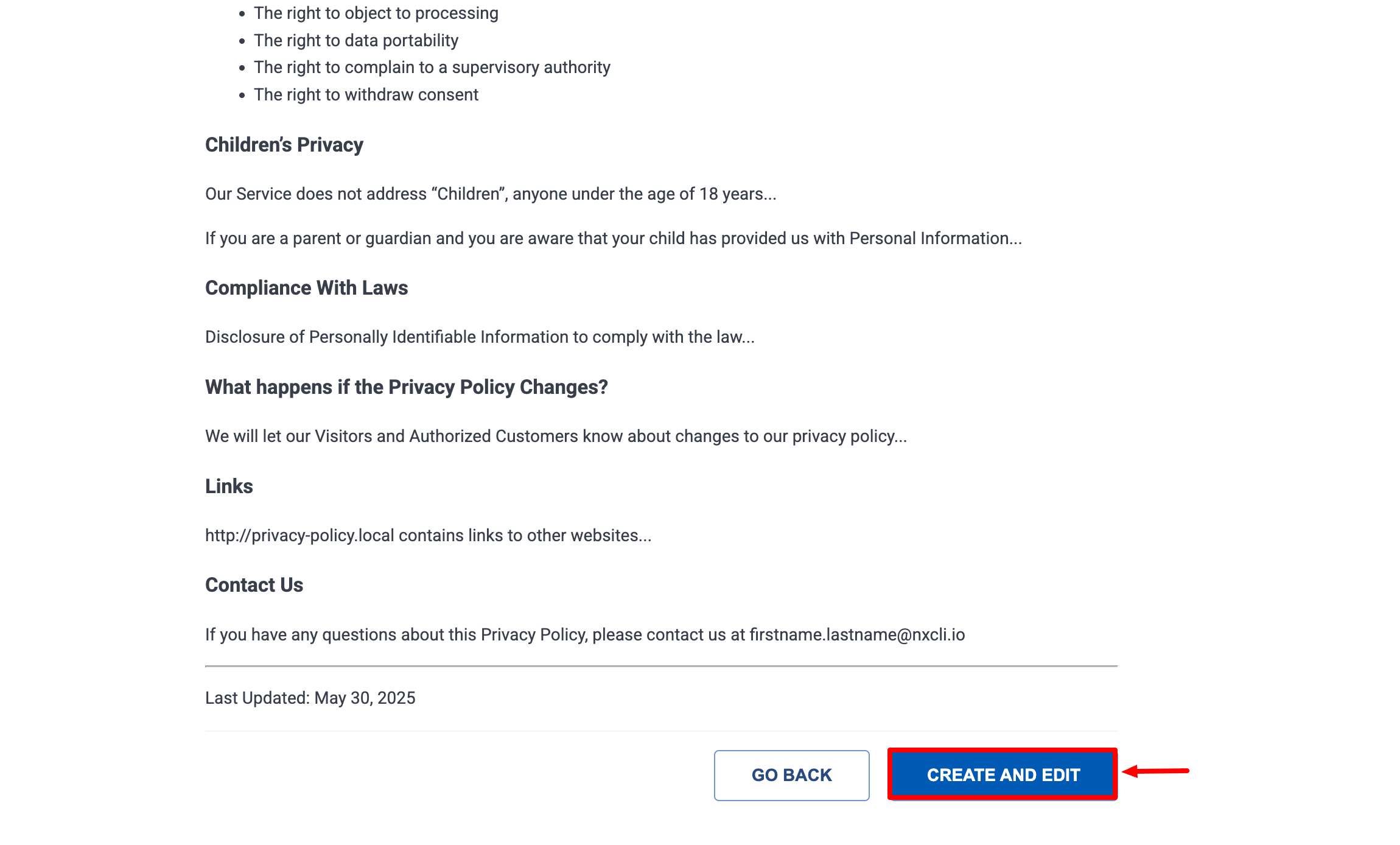Click the paragraph about Children under 18

tap(490, 194)
